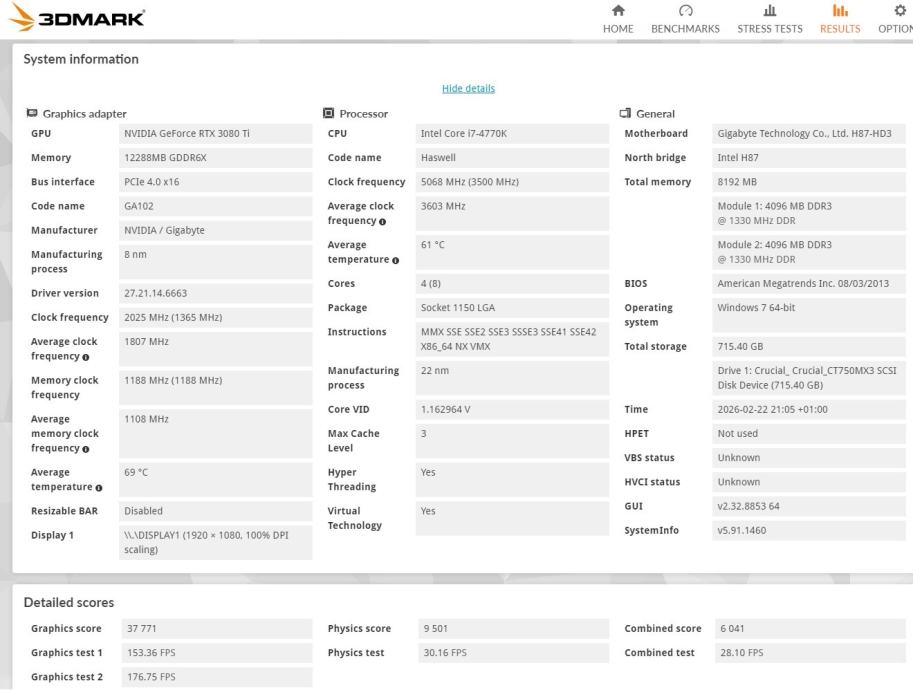The height and width of the screenshot is (690, 913).
Task: Select the System information heading
Action: (x=81, y=59)
